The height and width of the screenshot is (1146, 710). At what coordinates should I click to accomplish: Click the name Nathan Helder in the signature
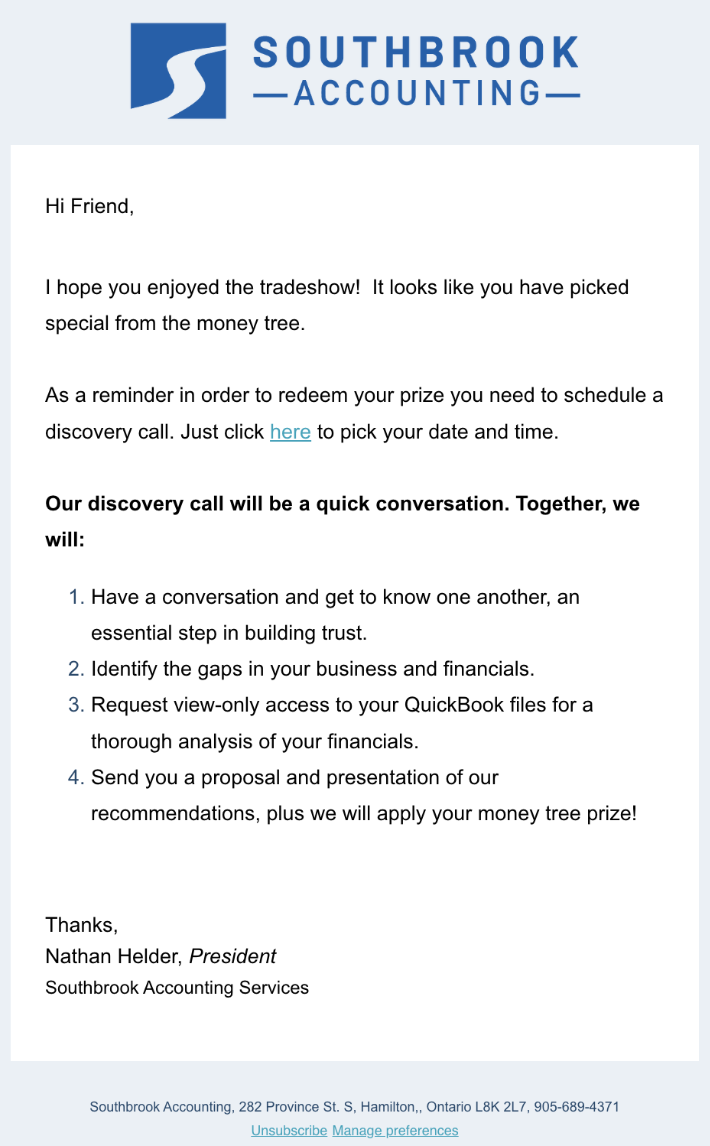point(110,957)
